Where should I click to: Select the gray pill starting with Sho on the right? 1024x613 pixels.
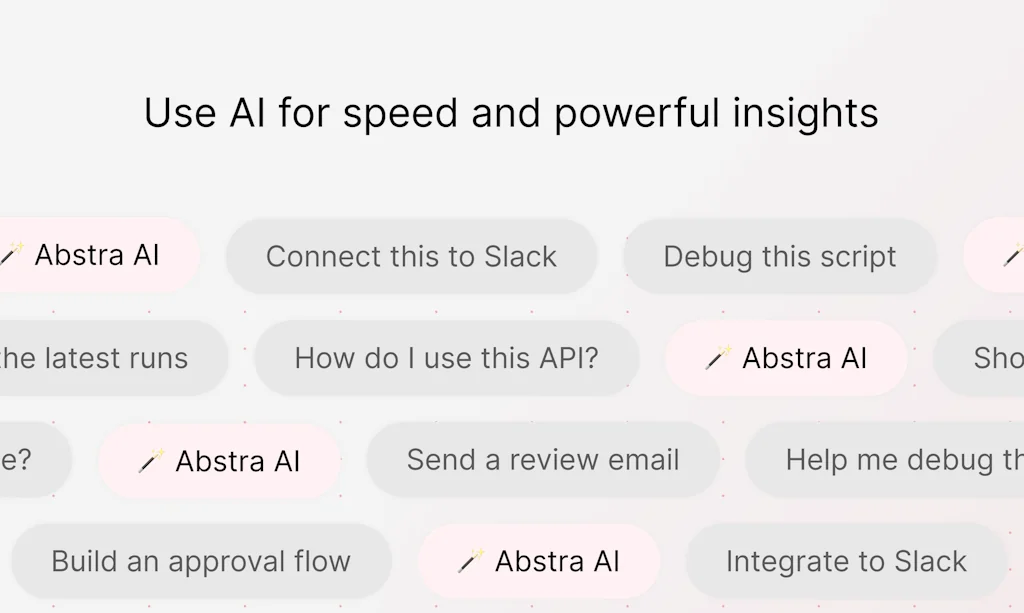990,358
